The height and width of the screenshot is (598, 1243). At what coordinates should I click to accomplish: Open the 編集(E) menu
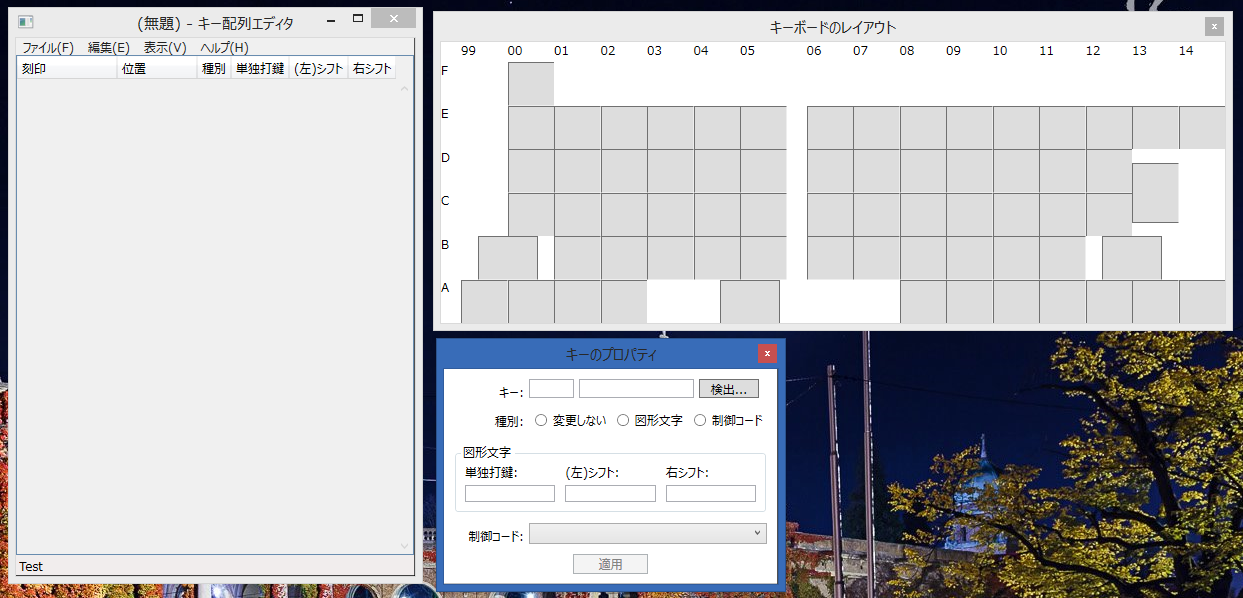point(109,48)
